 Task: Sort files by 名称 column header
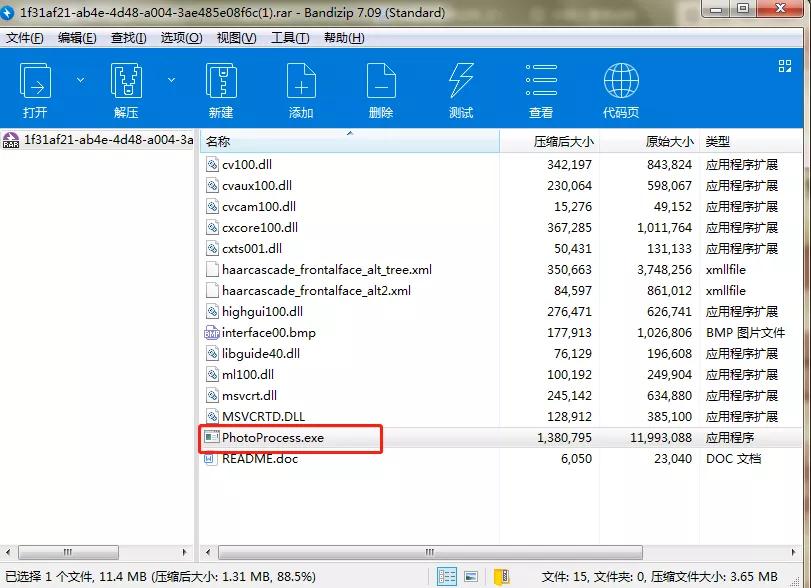219,142
